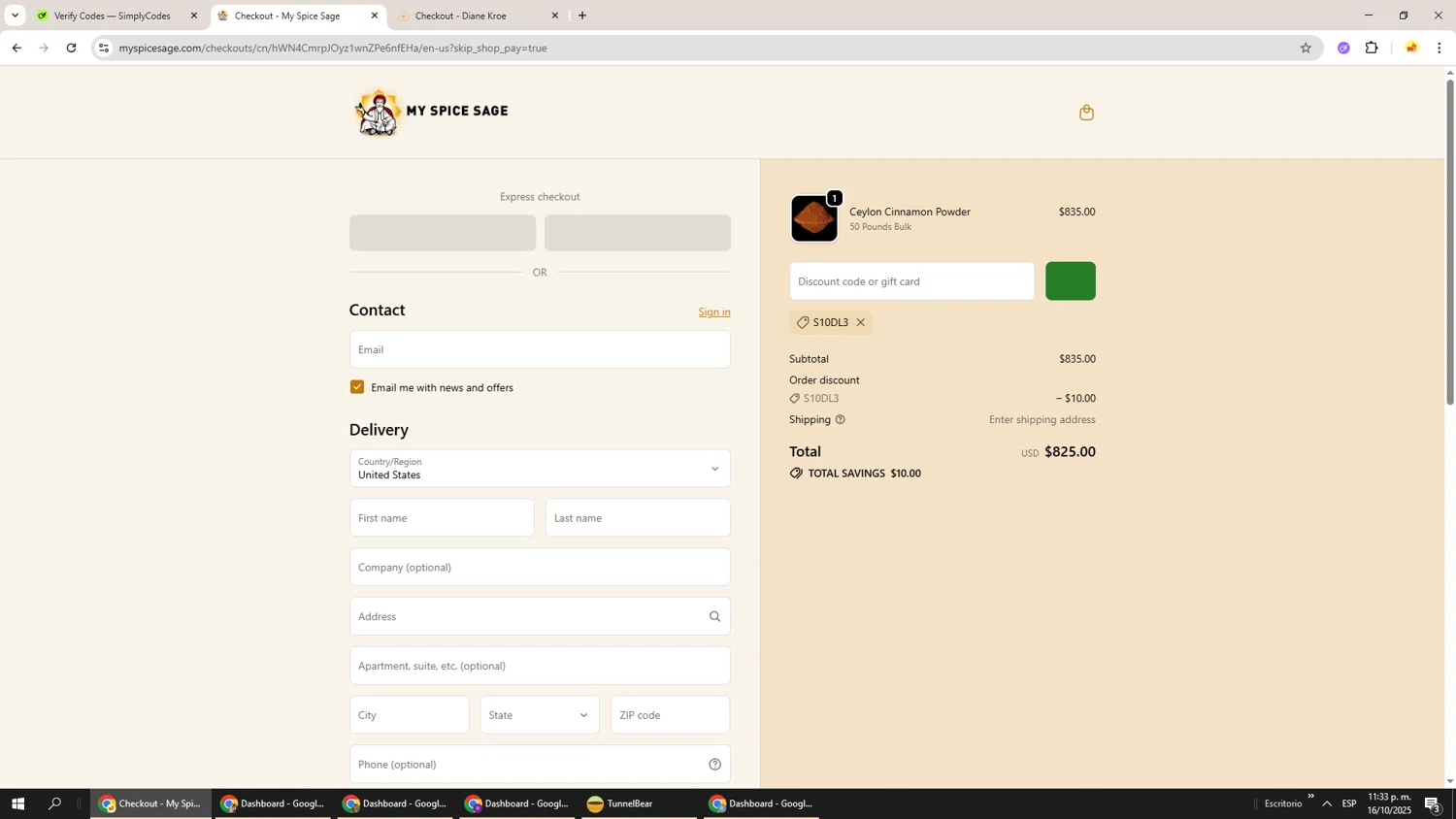Open the notification center icon
Viewport: 1456px width, 819px height.
(x=1433, y=803)
